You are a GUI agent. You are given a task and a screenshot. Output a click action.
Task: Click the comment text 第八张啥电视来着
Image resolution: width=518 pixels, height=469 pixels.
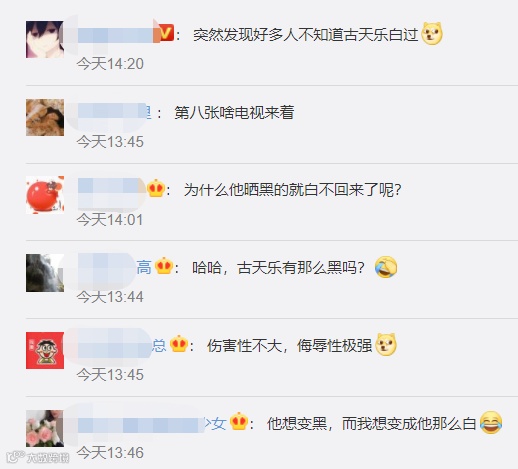click(x=234, y=112)
